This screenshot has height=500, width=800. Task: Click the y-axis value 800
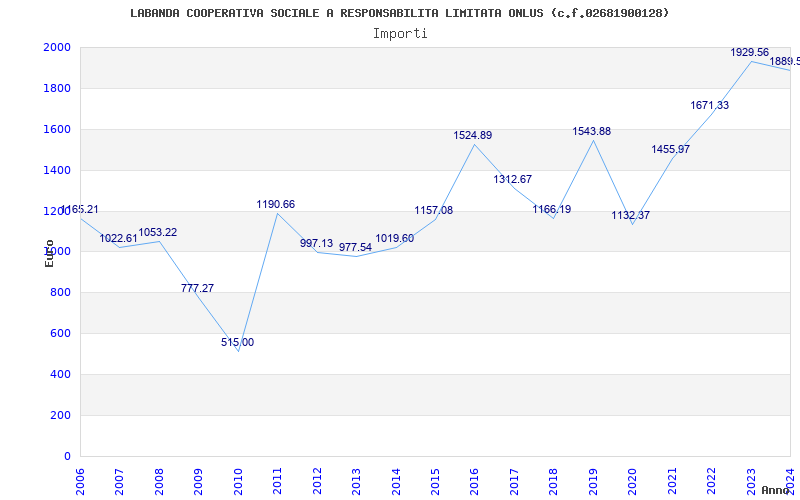point(61,292)
